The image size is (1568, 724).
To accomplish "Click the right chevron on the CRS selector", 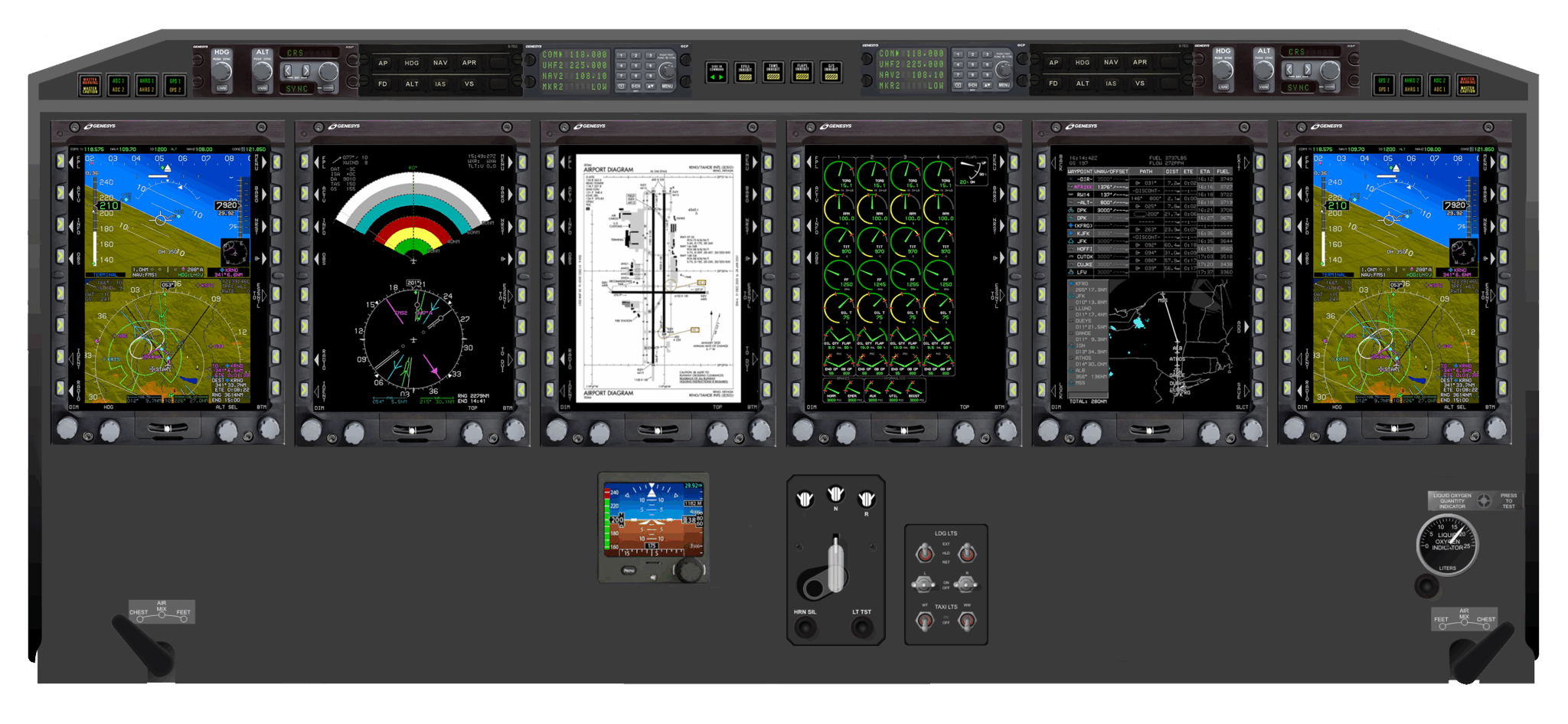I will (x=306, y=70).
